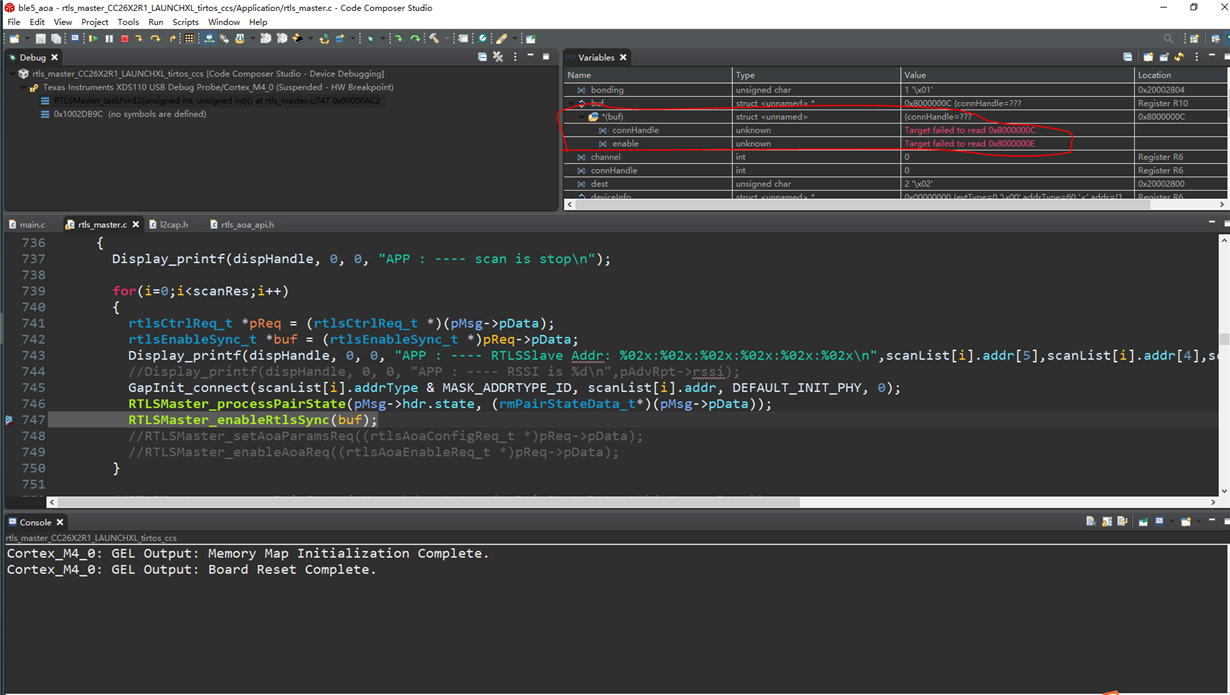Click the Save icon in the main toolbar
Image resolution: width=1230 pixels, height=695 pixels.
click(40, 38)
